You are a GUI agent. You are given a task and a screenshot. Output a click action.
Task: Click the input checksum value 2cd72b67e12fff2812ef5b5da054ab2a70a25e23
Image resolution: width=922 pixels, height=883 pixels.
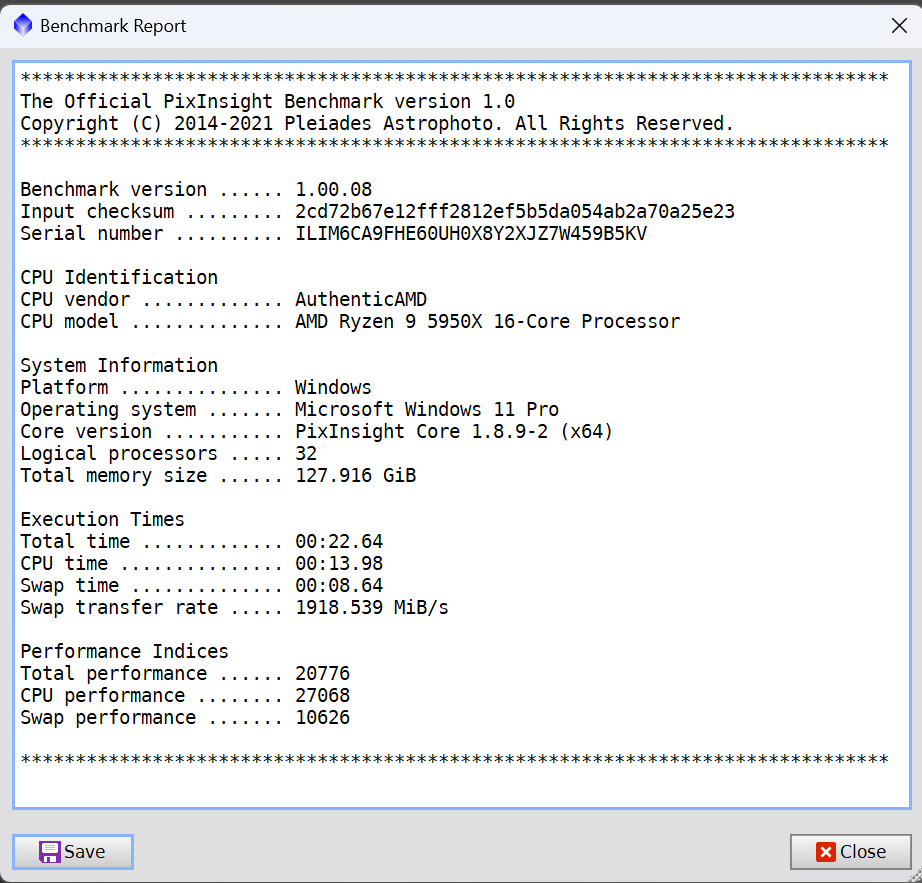(x=515, y=211)
